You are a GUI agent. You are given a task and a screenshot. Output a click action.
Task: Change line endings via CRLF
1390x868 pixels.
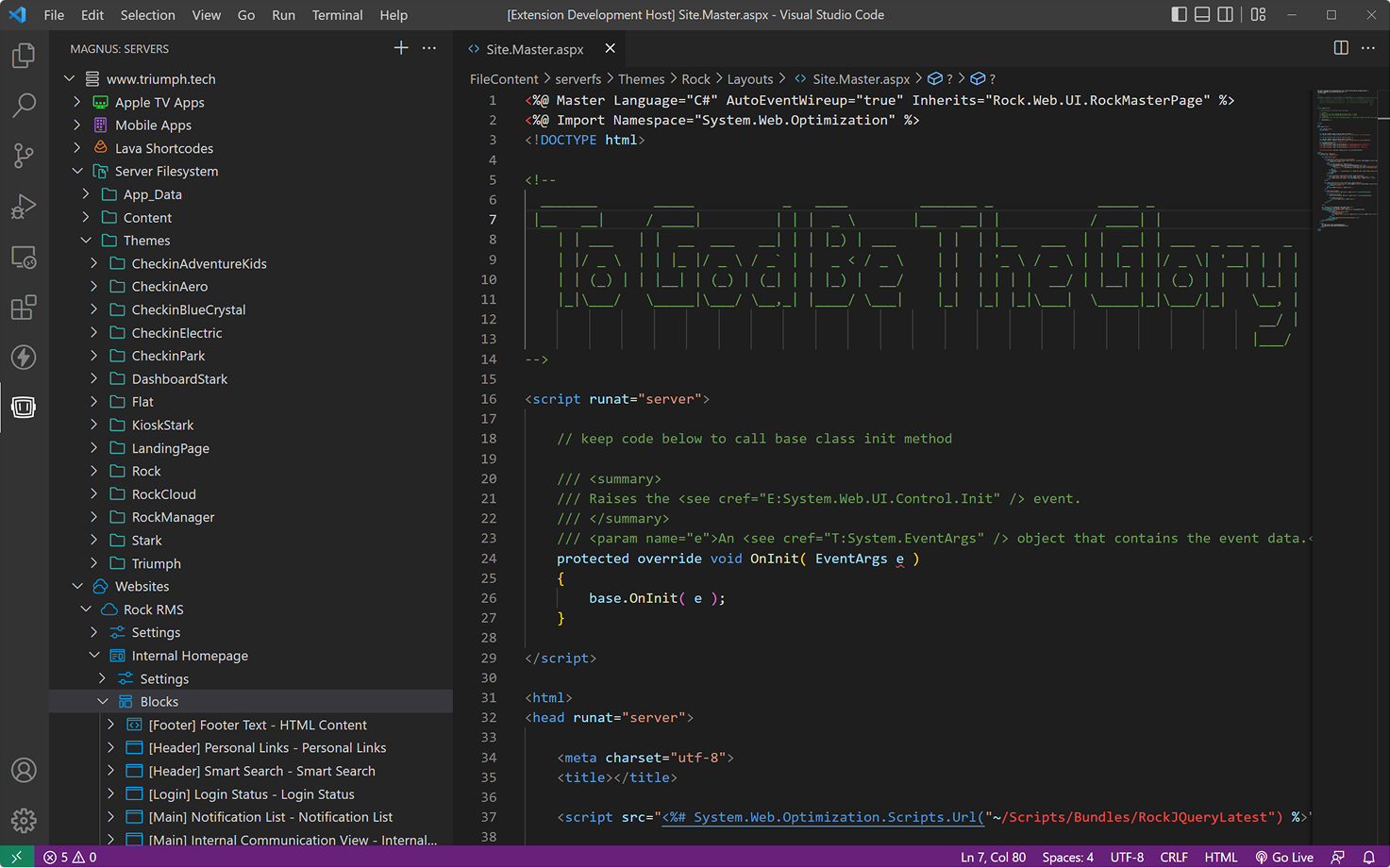(1174, 857)
